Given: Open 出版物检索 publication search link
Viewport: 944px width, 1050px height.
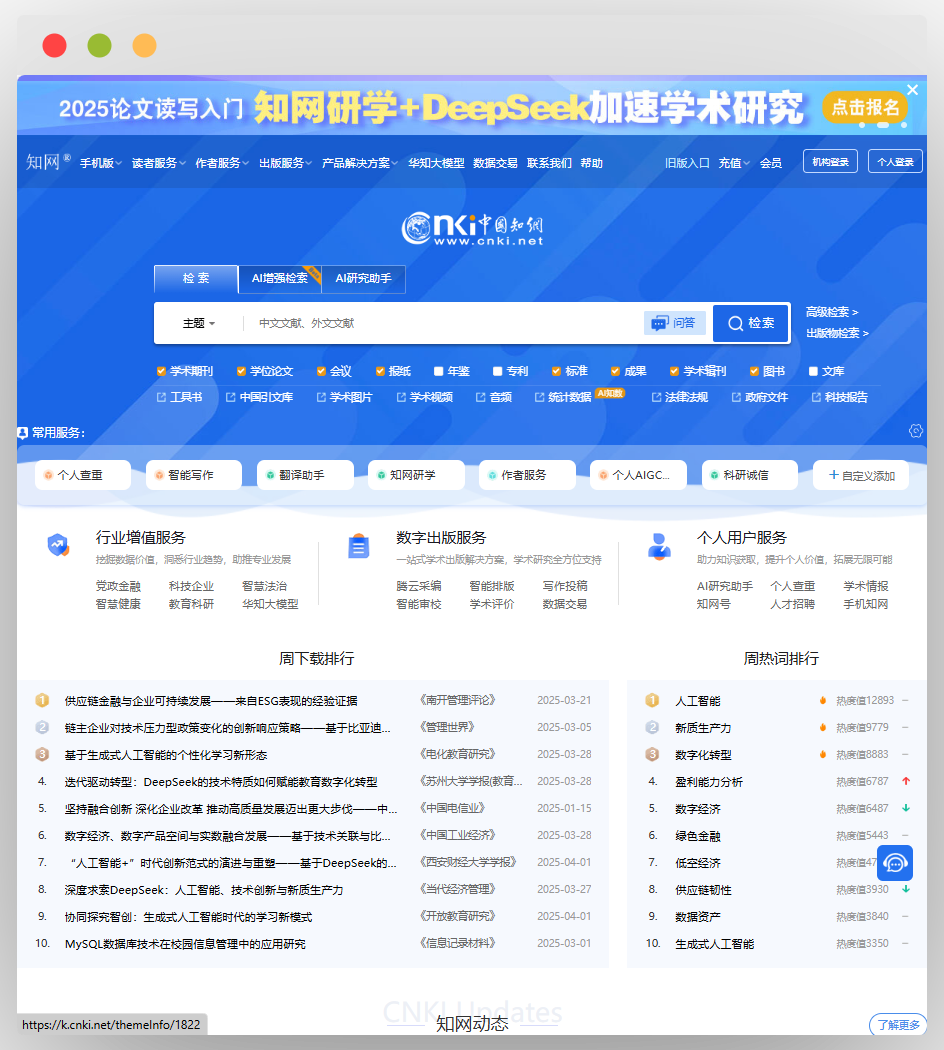Looking at the screenshot, I should click(x=837, y=333).
